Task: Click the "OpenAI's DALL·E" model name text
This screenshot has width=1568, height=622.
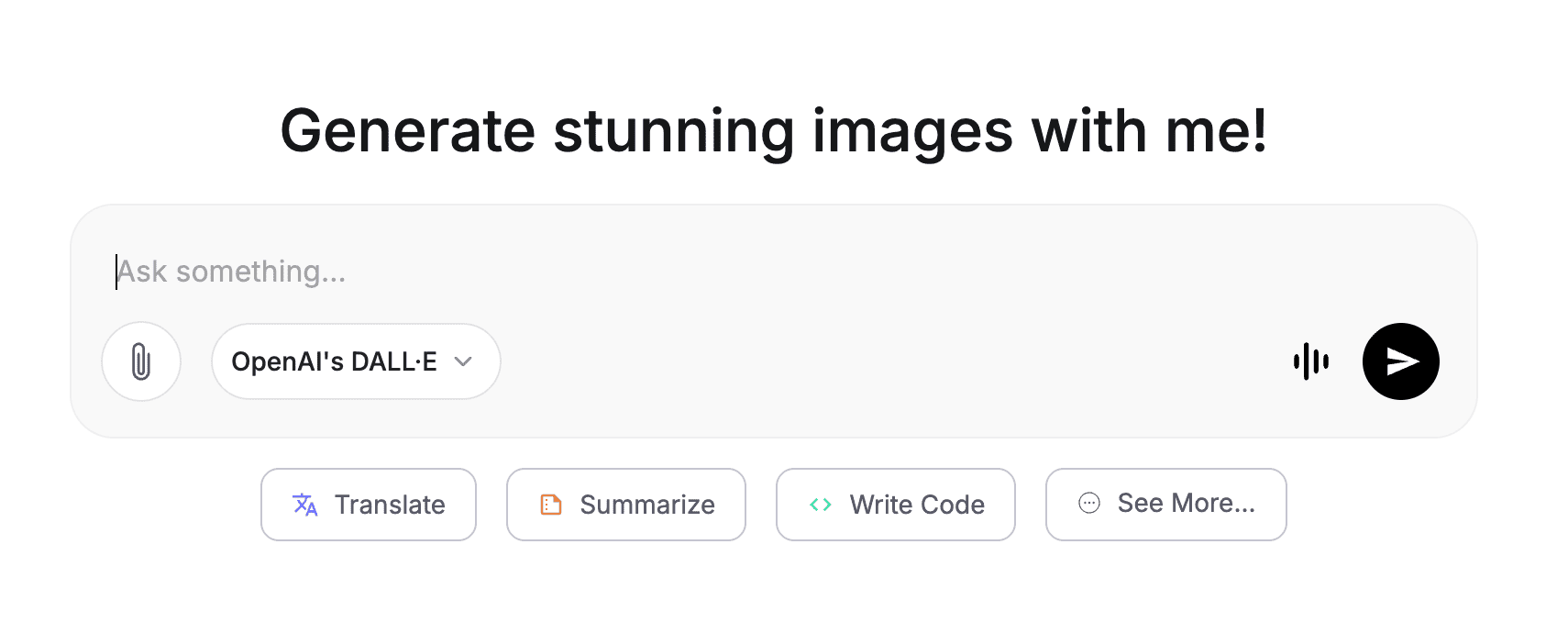Action: pyautogui.click(x=334, y=361)
